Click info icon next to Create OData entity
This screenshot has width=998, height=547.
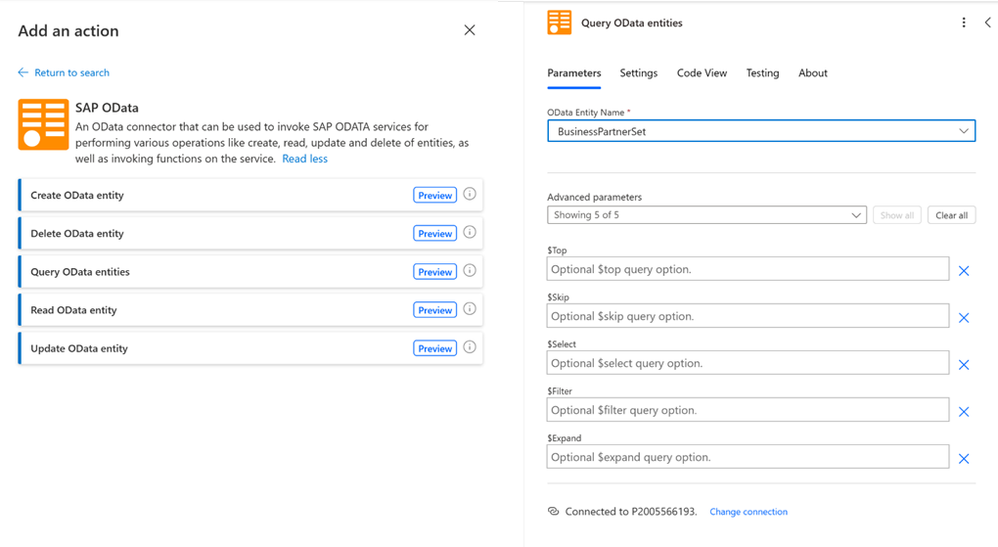pos(470,195)
